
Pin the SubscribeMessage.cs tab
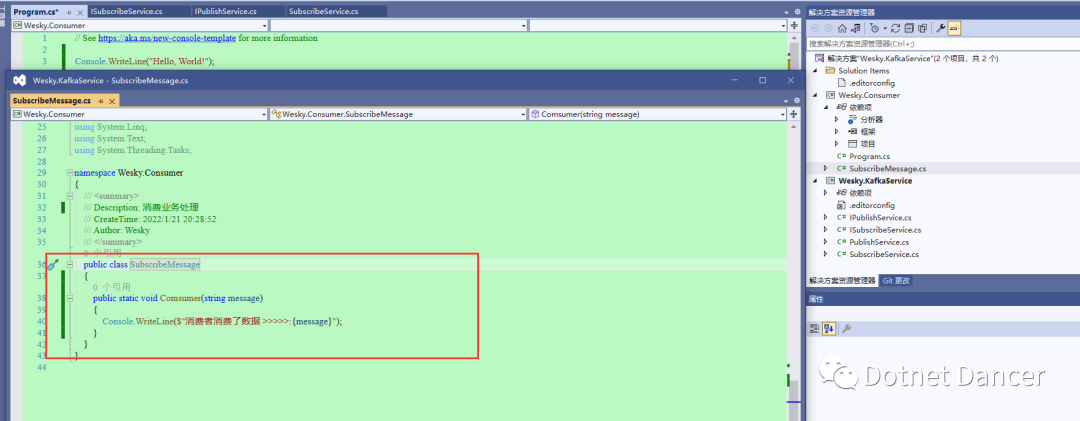click(x=101, y=101)
